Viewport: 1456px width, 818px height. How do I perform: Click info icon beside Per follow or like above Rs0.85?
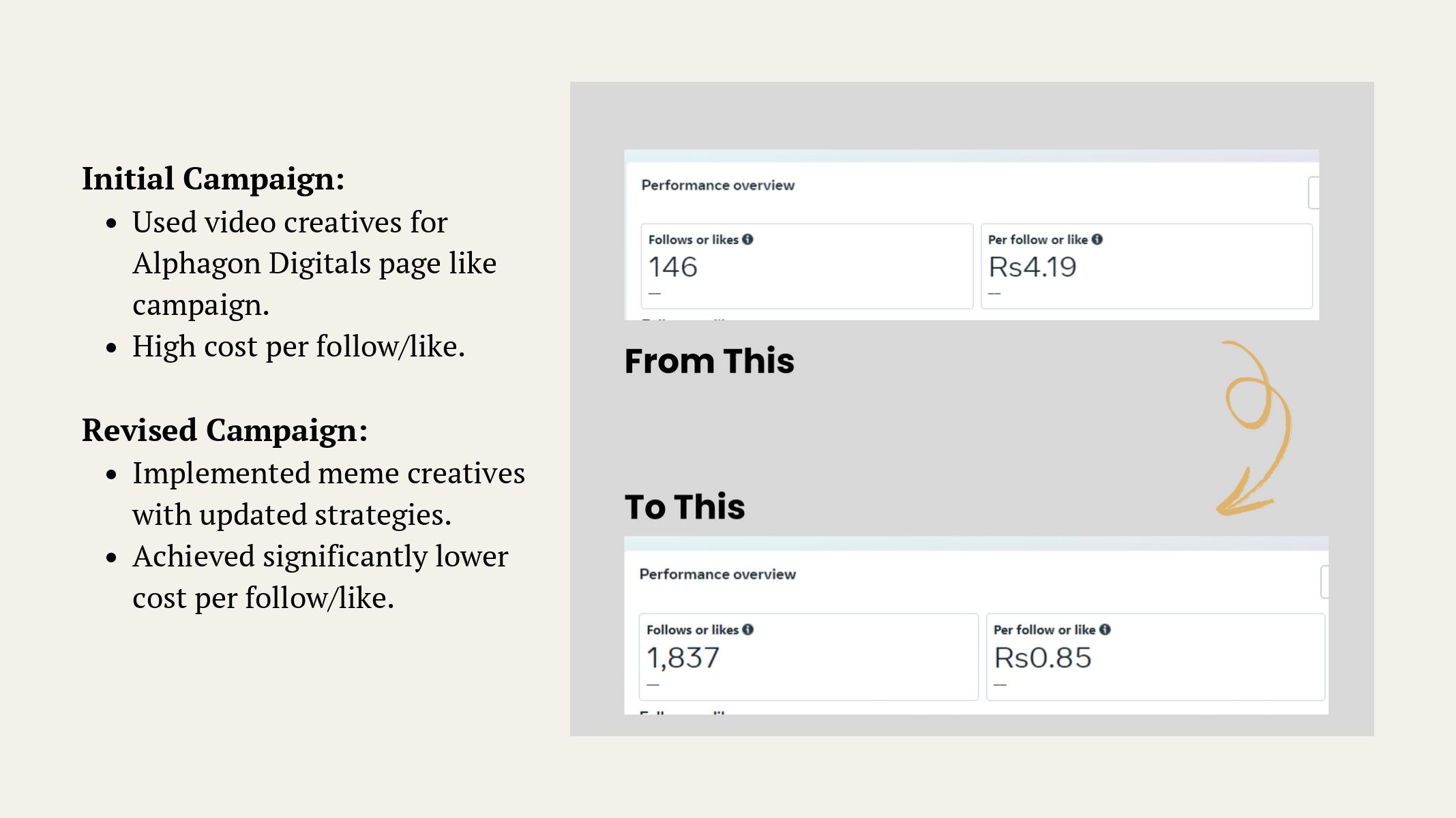(x=1105, y=629)
